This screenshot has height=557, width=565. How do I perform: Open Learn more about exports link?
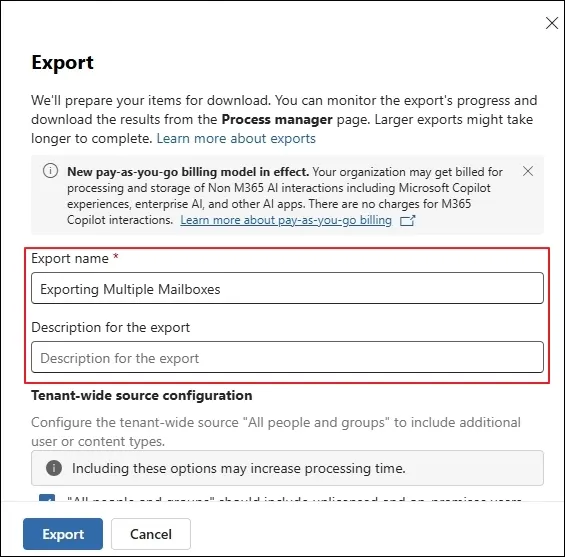(236, 138)
